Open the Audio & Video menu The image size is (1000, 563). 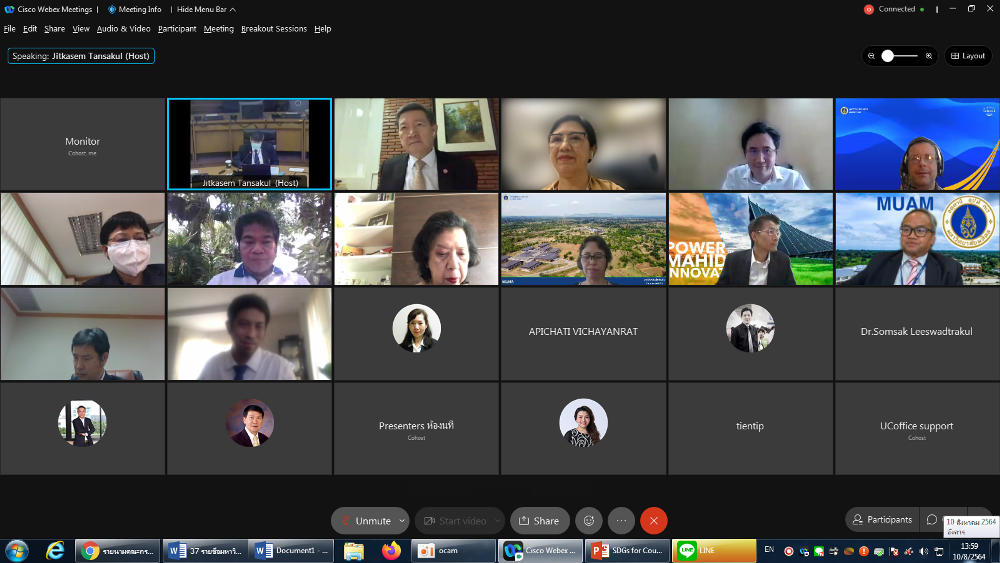coord(123,29)
